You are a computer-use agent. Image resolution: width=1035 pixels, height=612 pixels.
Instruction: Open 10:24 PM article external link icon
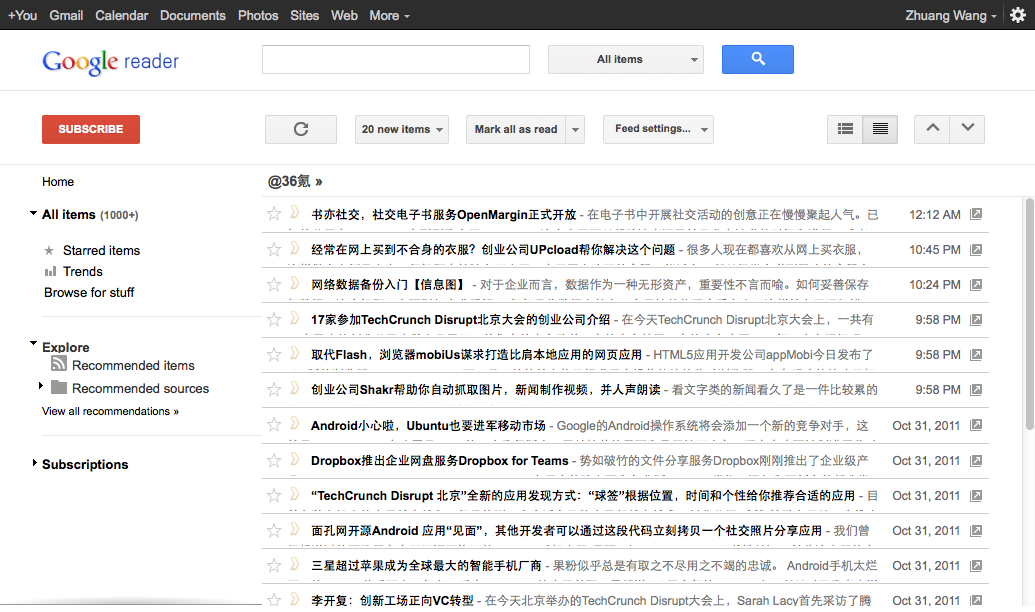(976, 285)
